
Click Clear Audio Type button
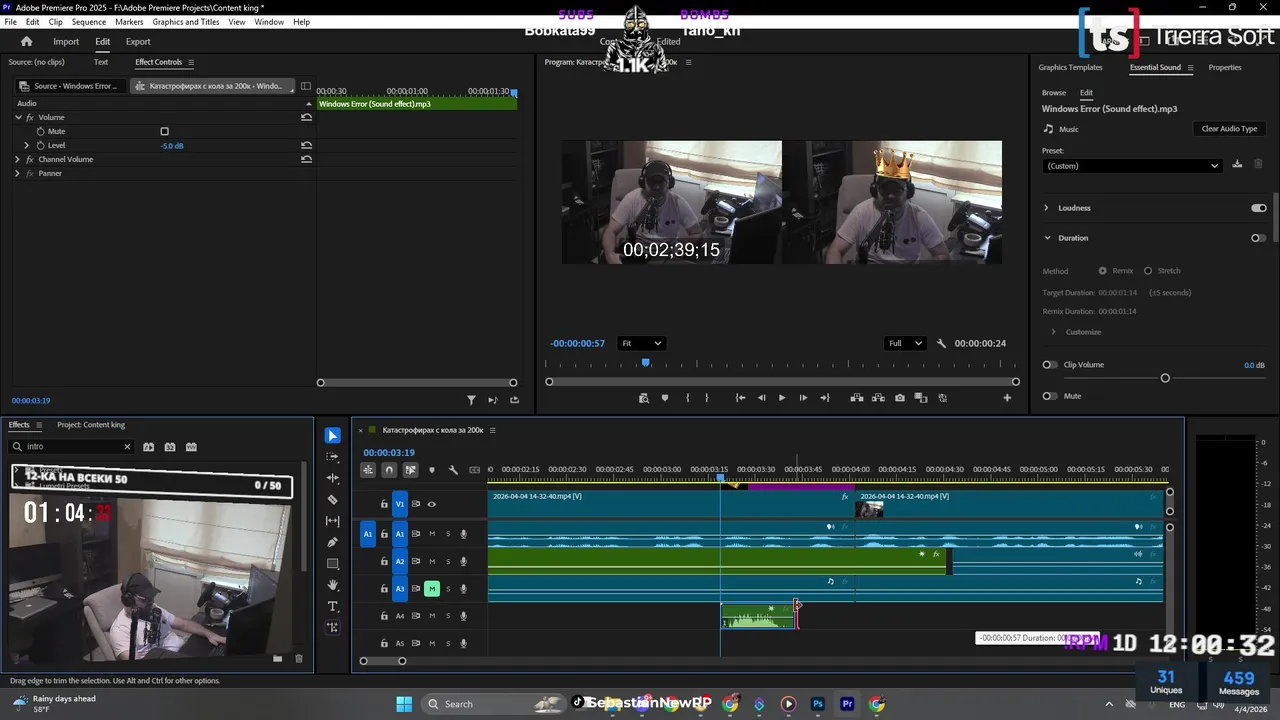coord(1229,129)
